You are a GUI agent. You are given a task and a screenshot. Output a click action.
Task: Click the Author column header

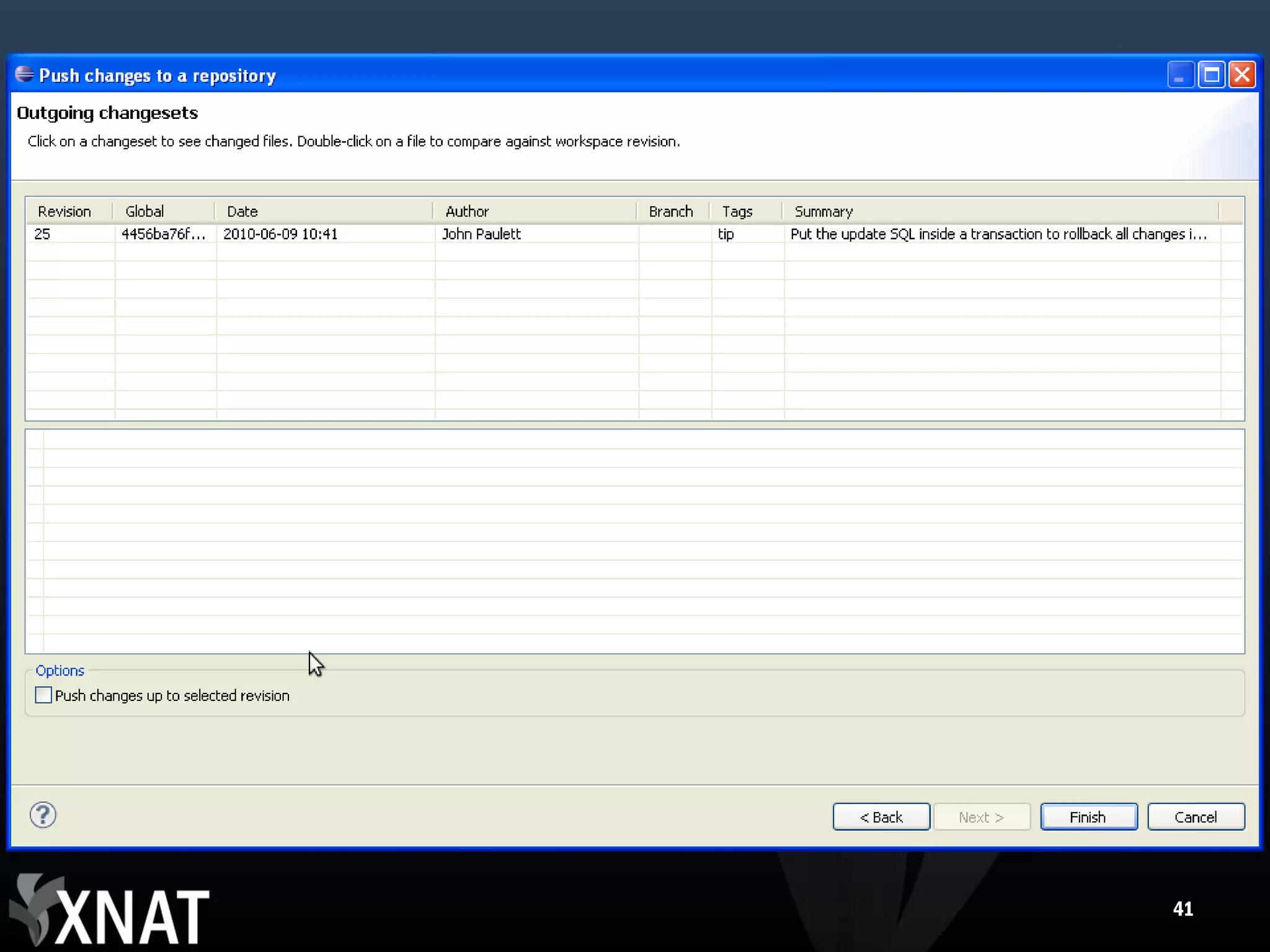click(x=467, y=212)
